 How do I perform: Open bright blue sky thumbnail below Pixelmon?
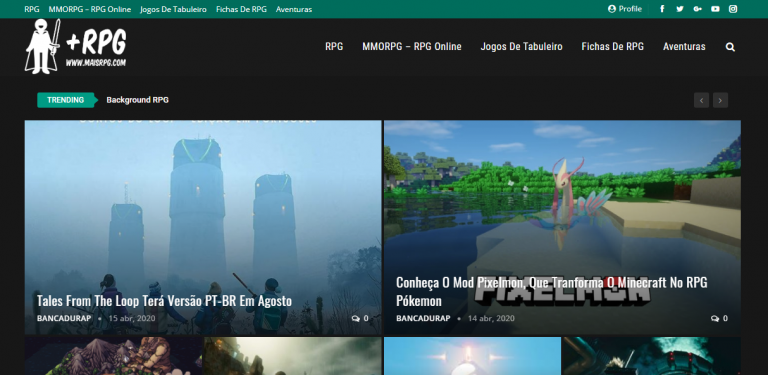coord(473,356)
